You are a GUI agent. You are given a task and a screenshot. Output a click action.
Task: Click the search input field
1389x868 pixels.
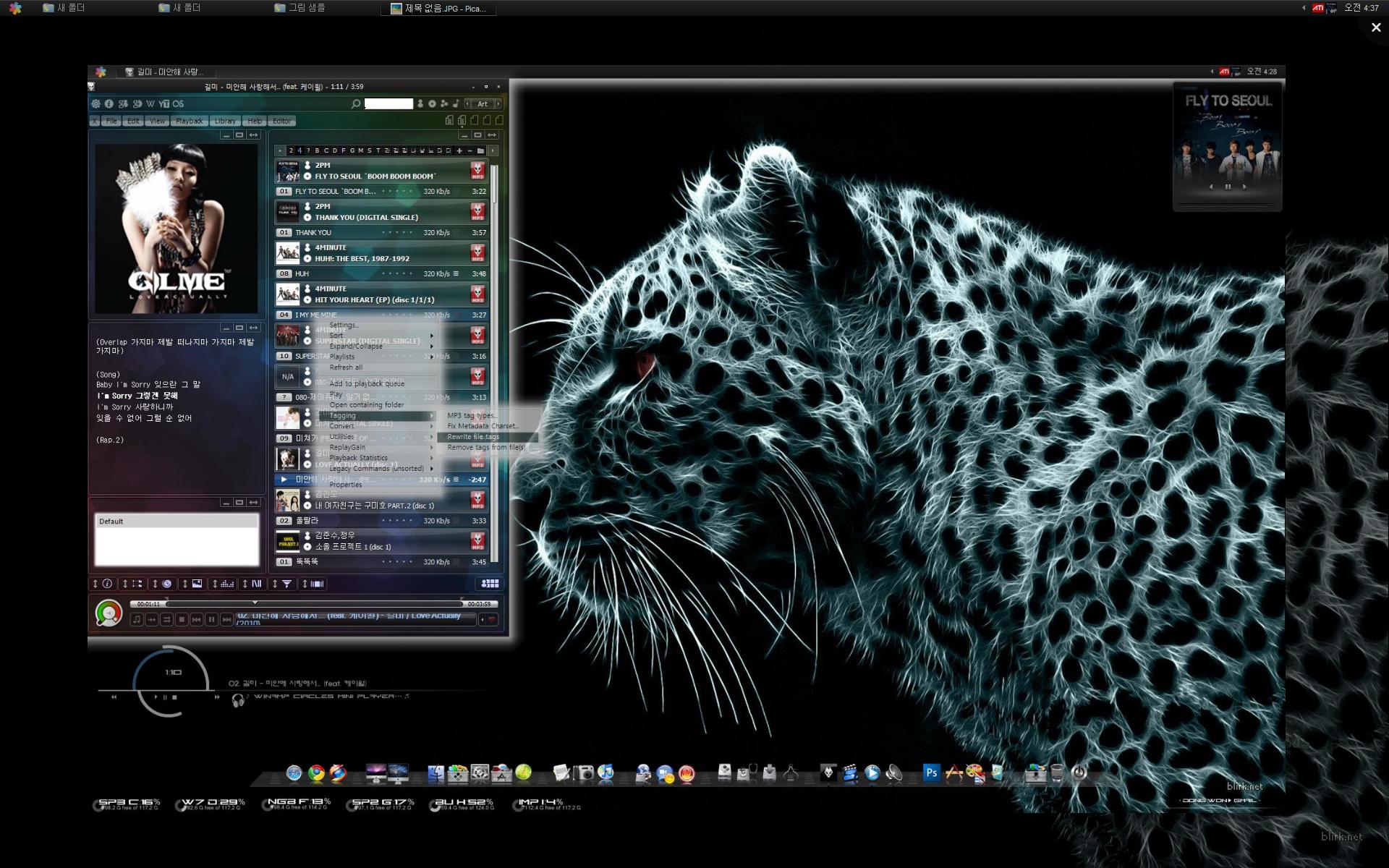point(388,104)
